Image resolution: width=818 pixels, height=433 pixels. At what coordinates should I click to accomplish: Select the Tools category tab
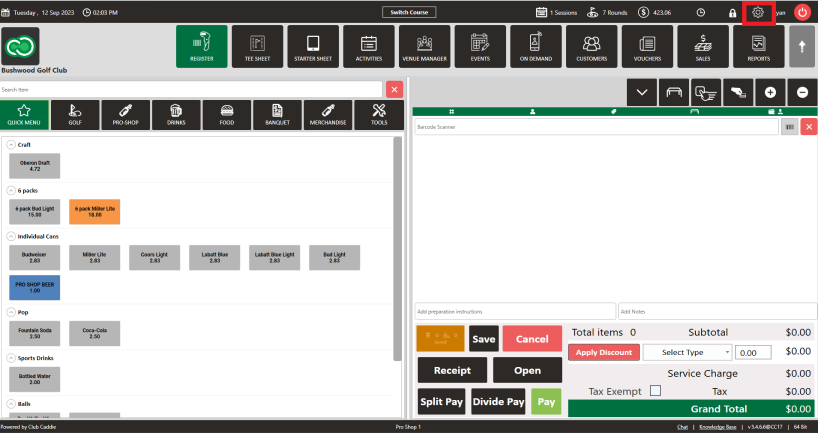click(379, 115)
